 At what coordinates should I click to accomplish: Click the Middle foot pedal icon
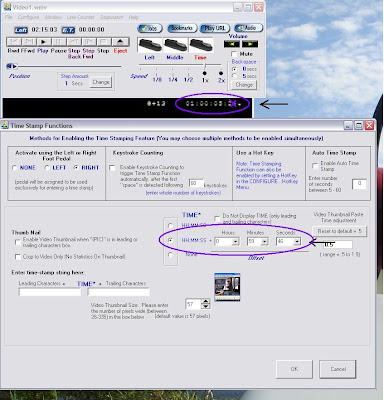click(175, 45)
